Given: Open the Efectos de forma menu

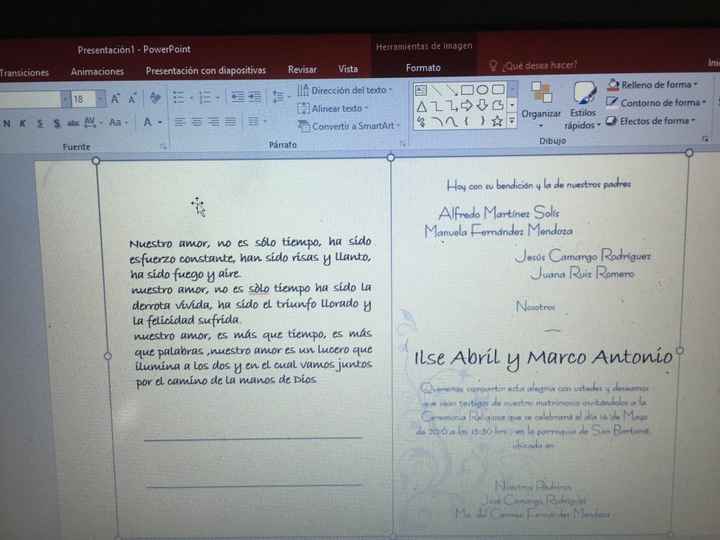Looking at the screenshot, I should (651, 121).
